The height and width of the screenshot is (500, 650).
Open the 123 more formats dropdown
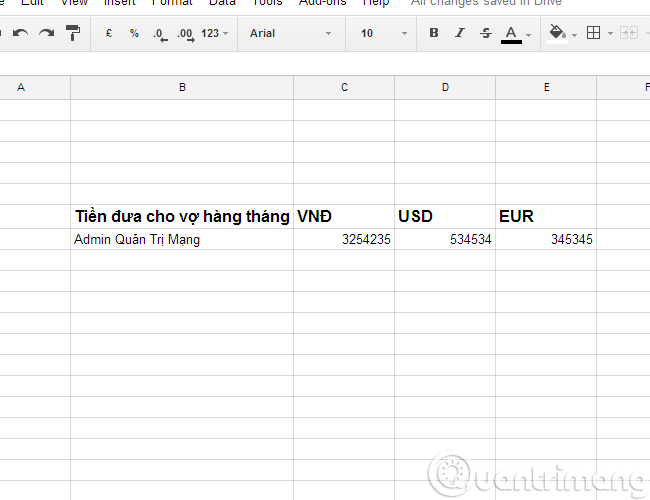(x=214, y=33)
